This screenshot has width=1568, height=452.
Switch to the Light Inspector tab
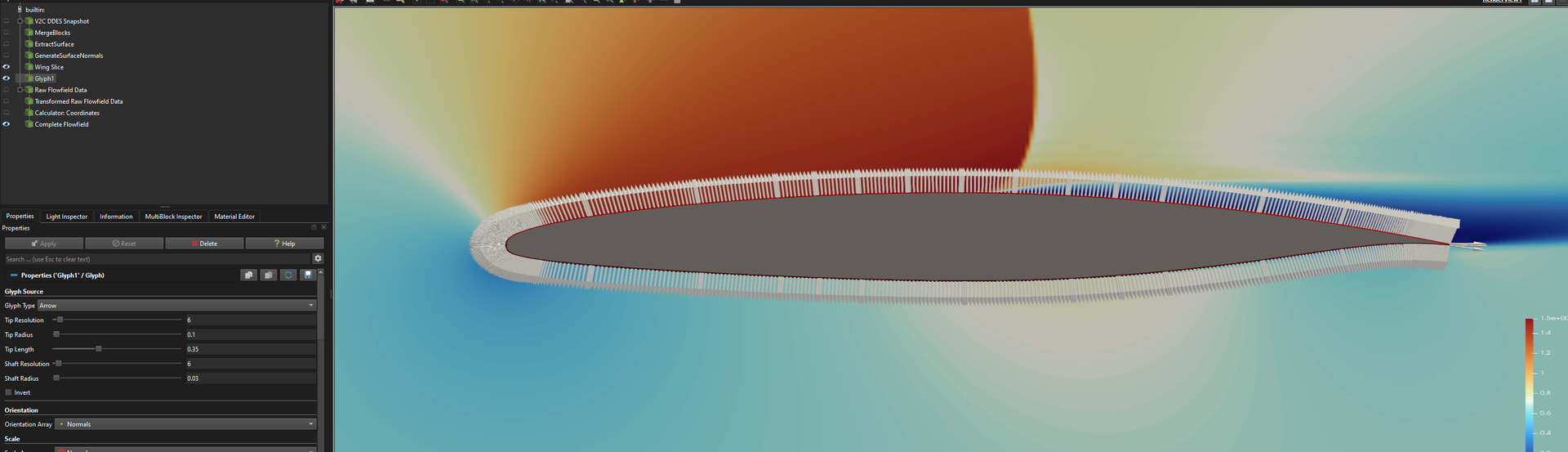point(66,217)
